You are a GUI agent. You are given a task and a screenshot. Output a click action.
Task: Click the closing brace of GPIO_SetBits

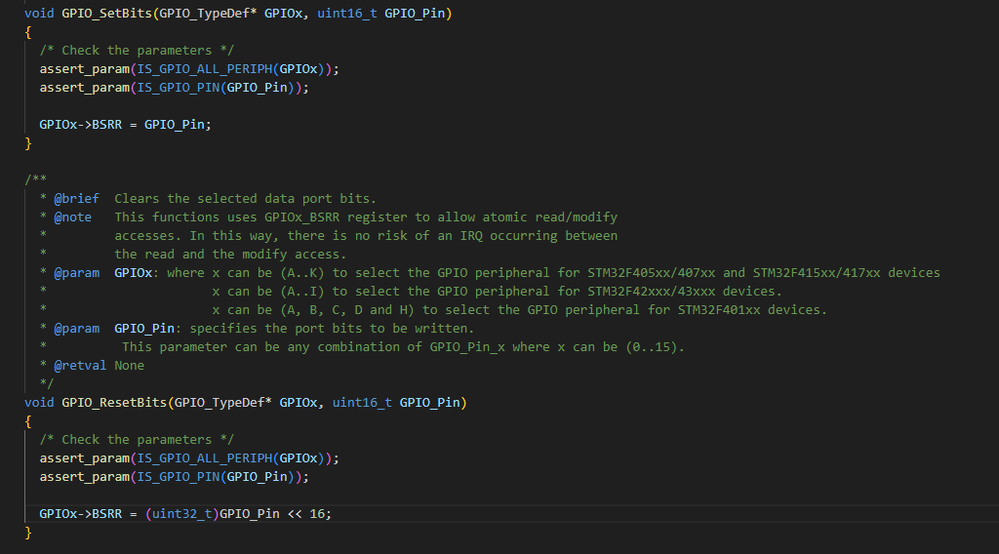28,143
